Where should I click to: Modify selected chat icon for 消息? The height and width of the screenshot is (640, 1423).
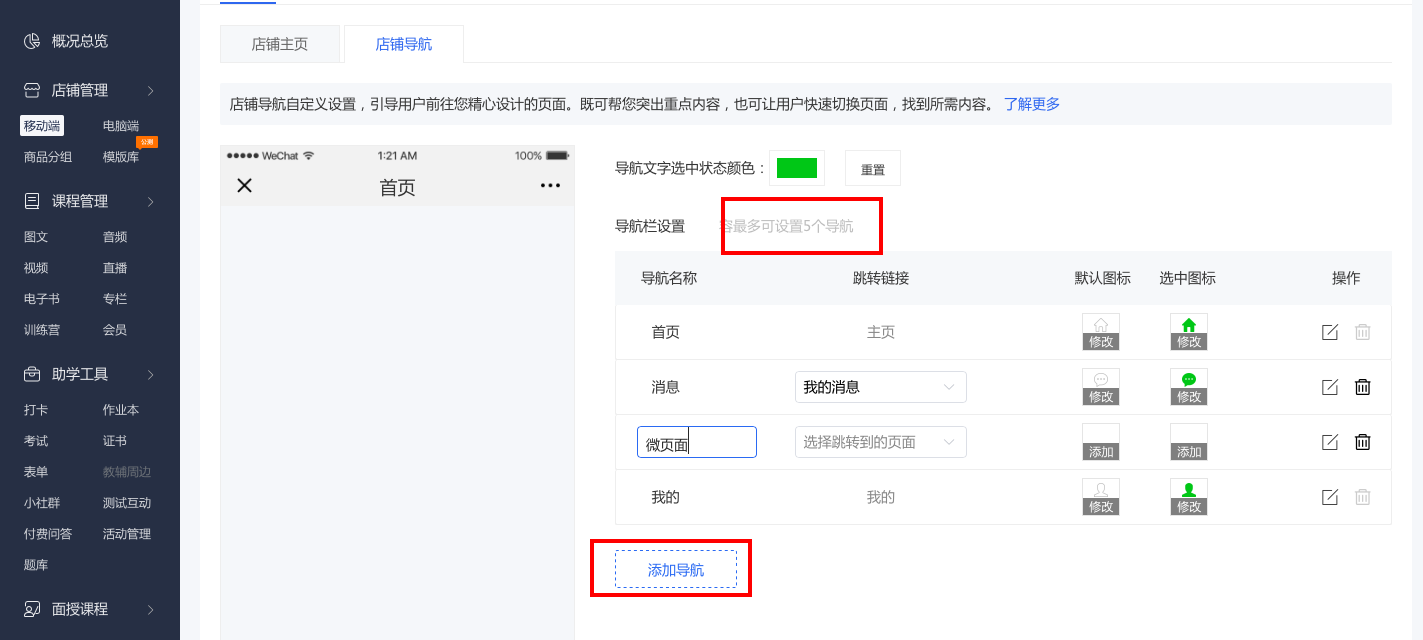pyautogui.click(x=1189, y=396)
